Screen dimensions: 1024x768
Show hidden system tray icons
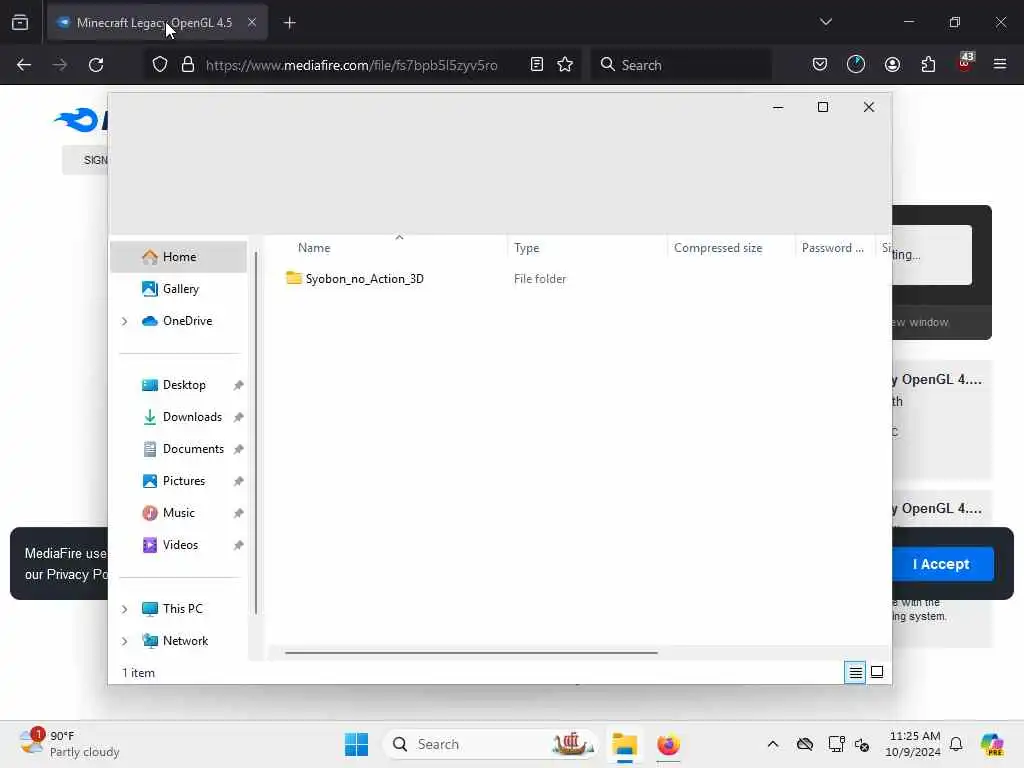click(x=773, y=744)
